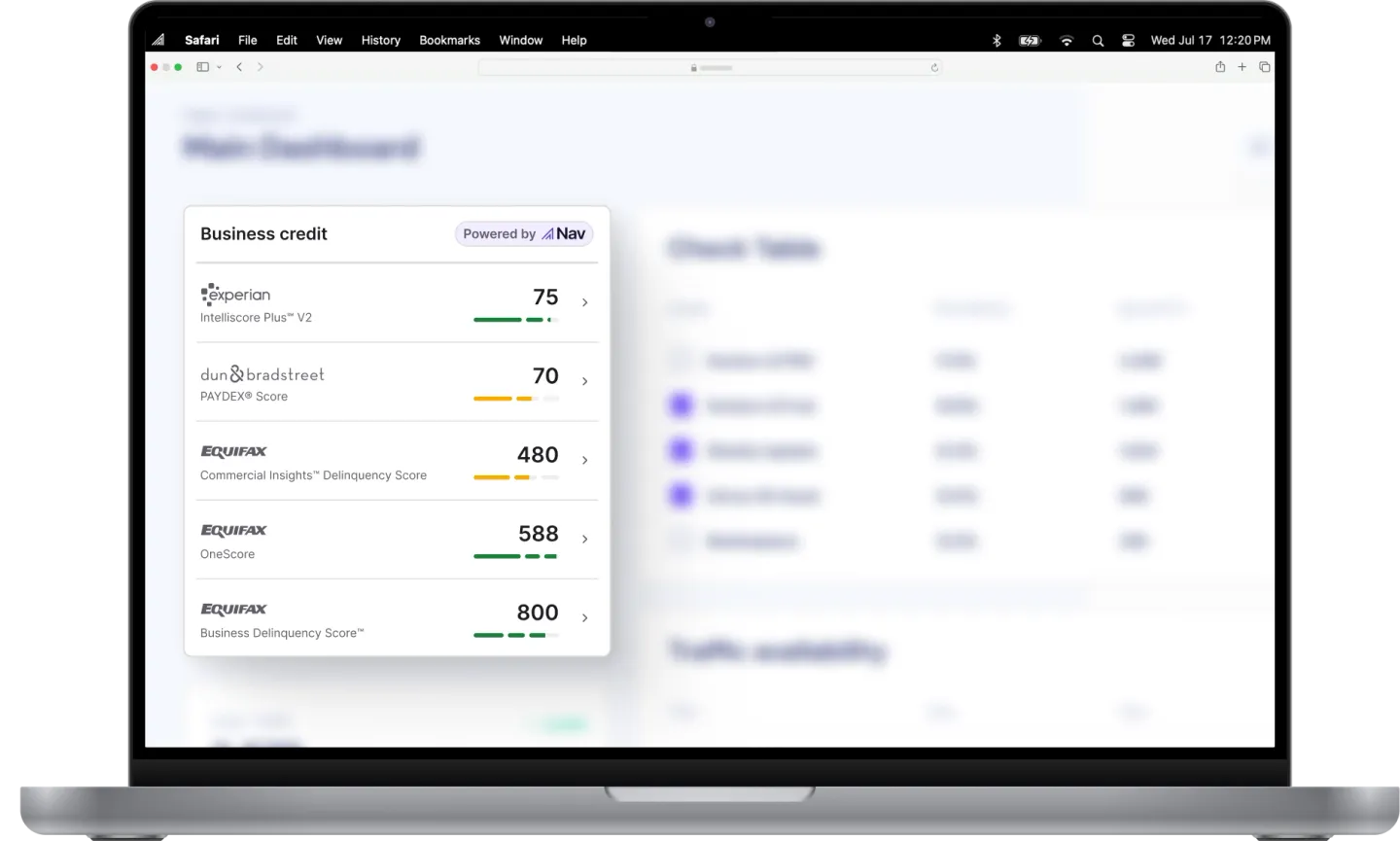Screen dimensions: 1400x841
Task: Expand the Experian Intelliscore Plus V2 chevron
Action: pos(584,302)
